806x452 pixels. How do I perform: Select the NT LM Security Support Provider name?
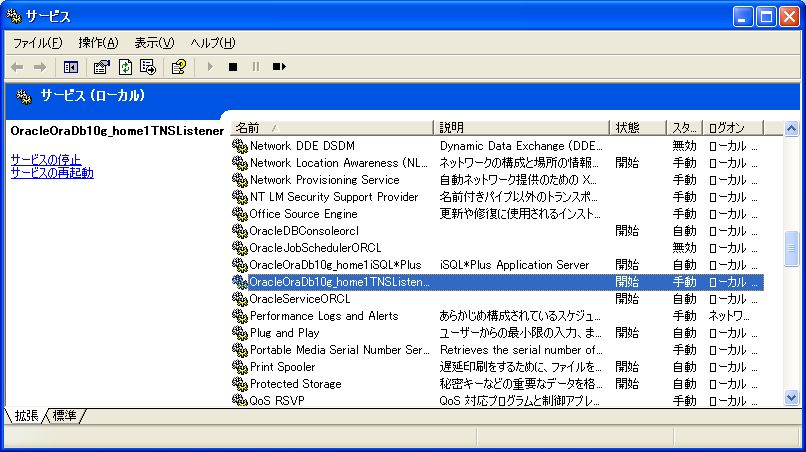[334, 197]
